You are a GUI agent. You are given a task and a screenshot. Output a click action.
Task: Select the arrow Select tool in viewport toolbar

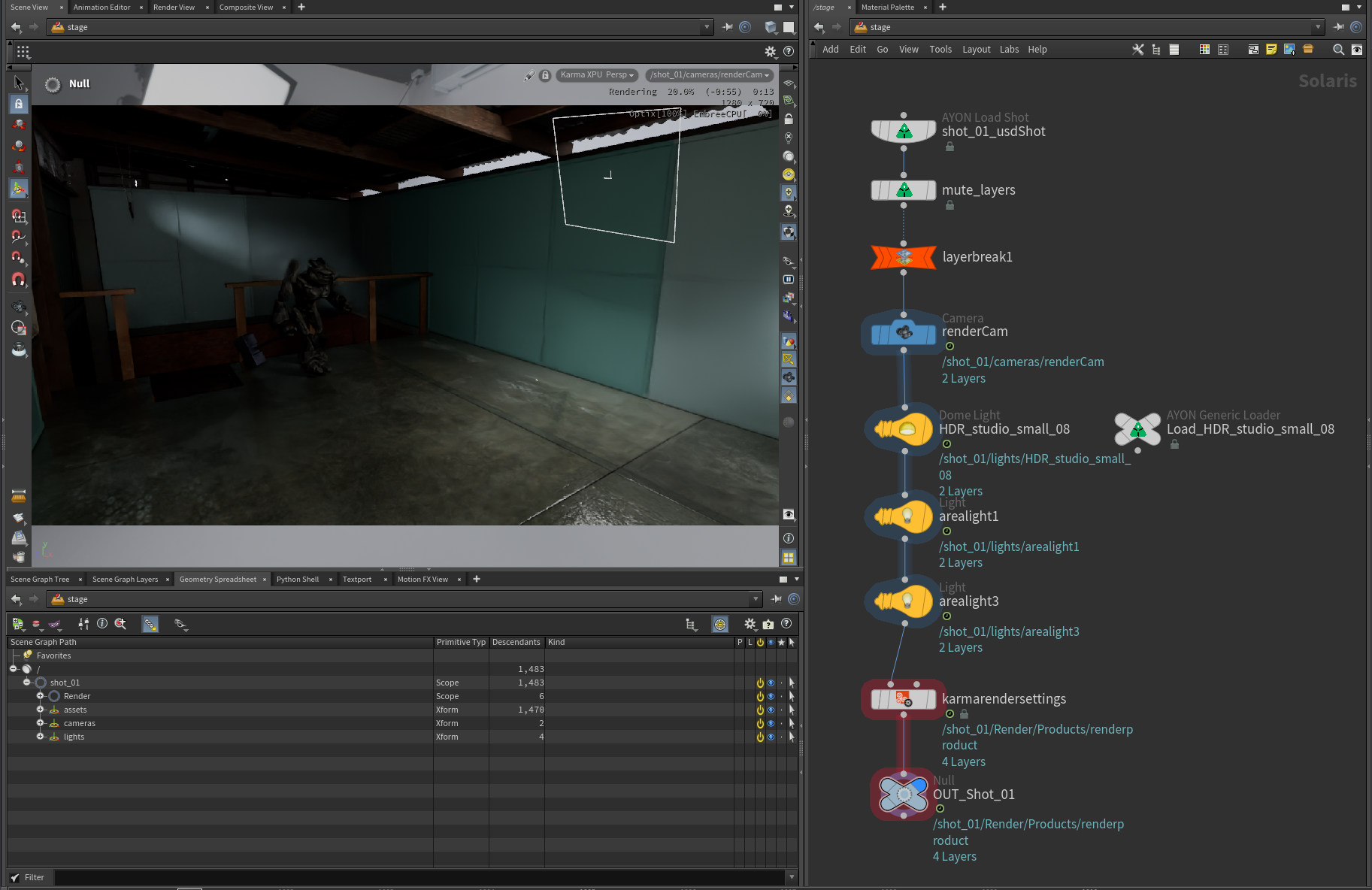[x=19, y=83]
